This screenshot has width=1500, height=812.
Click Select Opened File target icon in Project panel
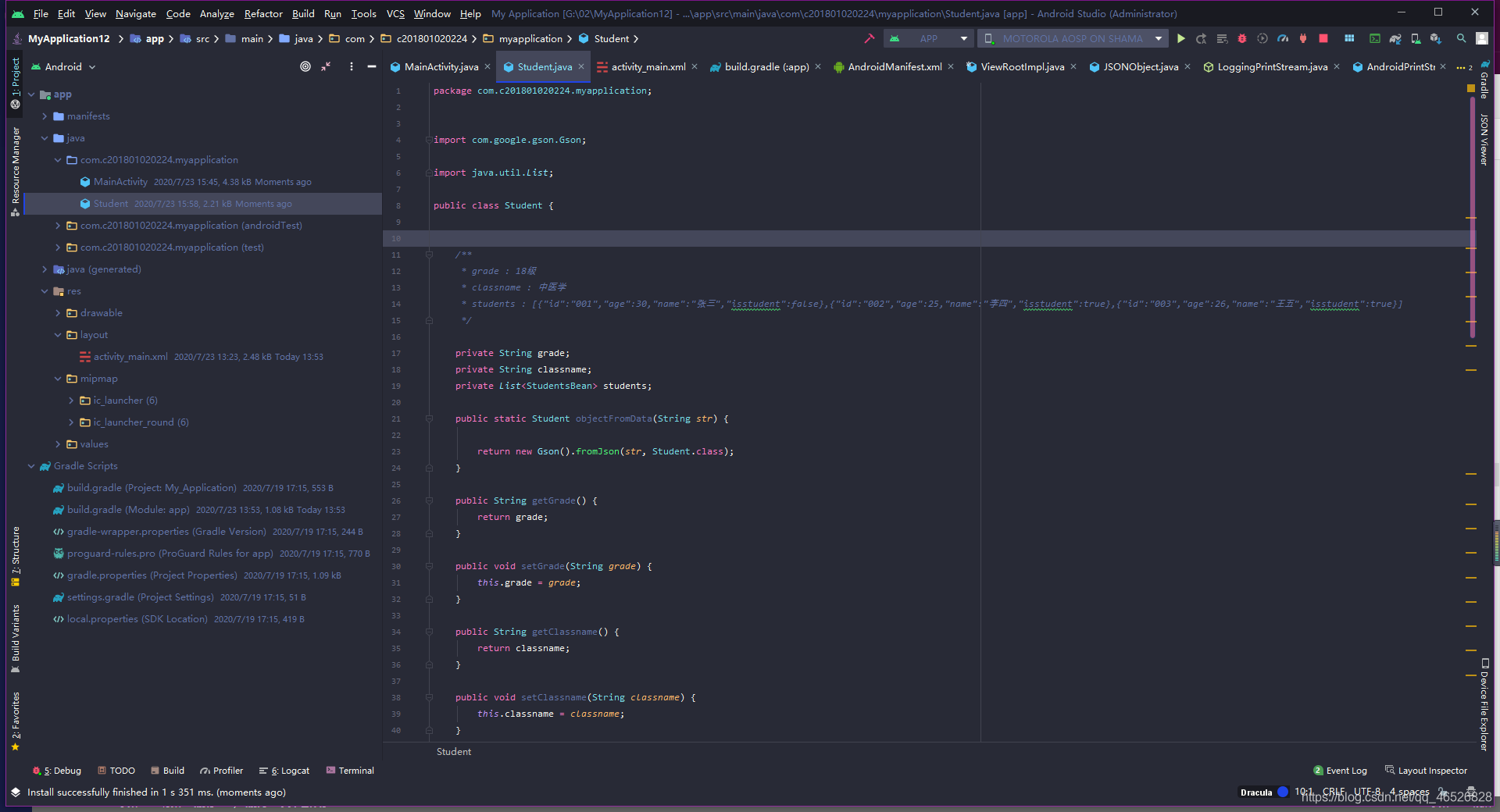pyautogui.click(x=305, y=66)
